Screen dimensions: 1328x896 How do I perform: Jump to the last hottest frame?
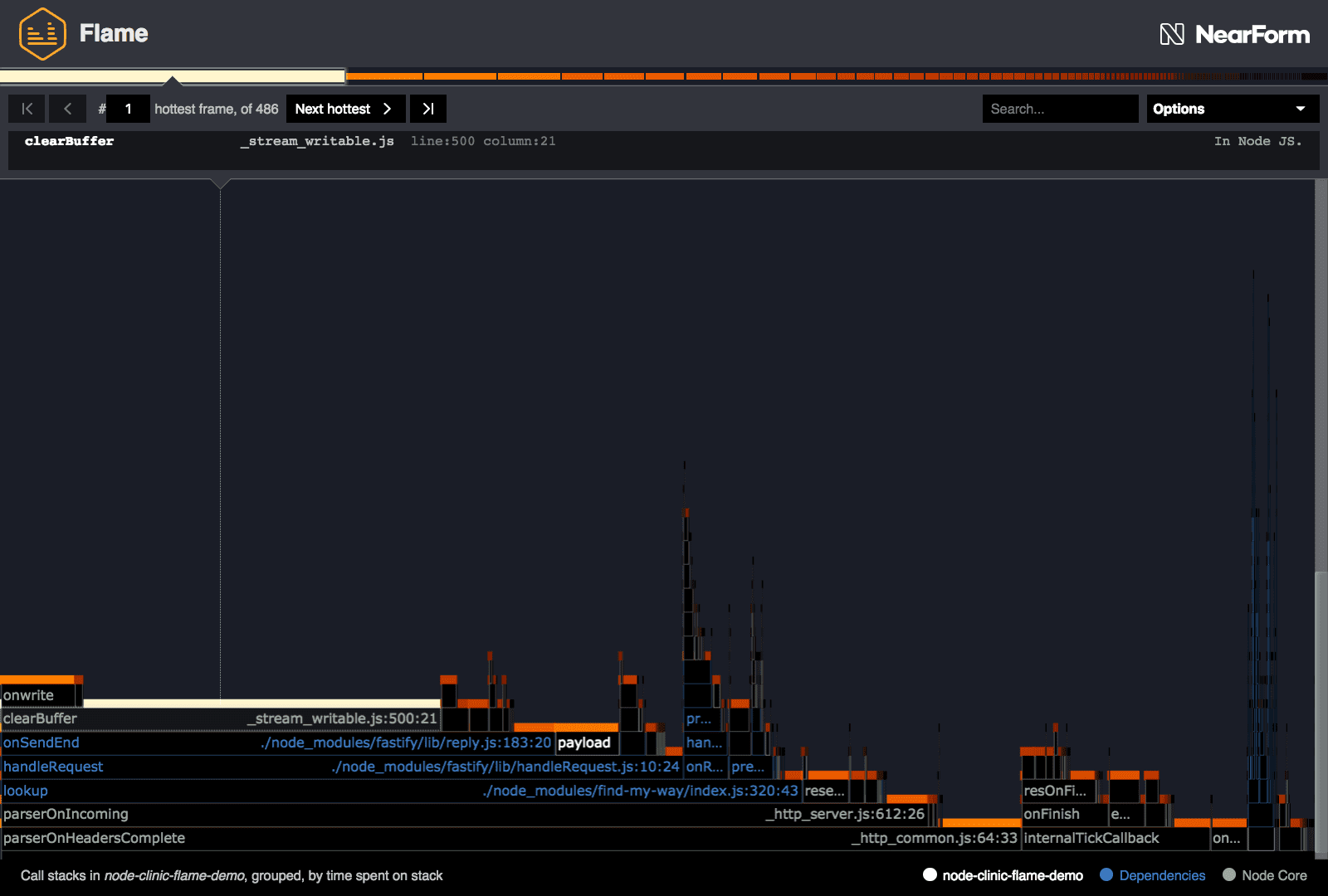click(x=428, y=109)
